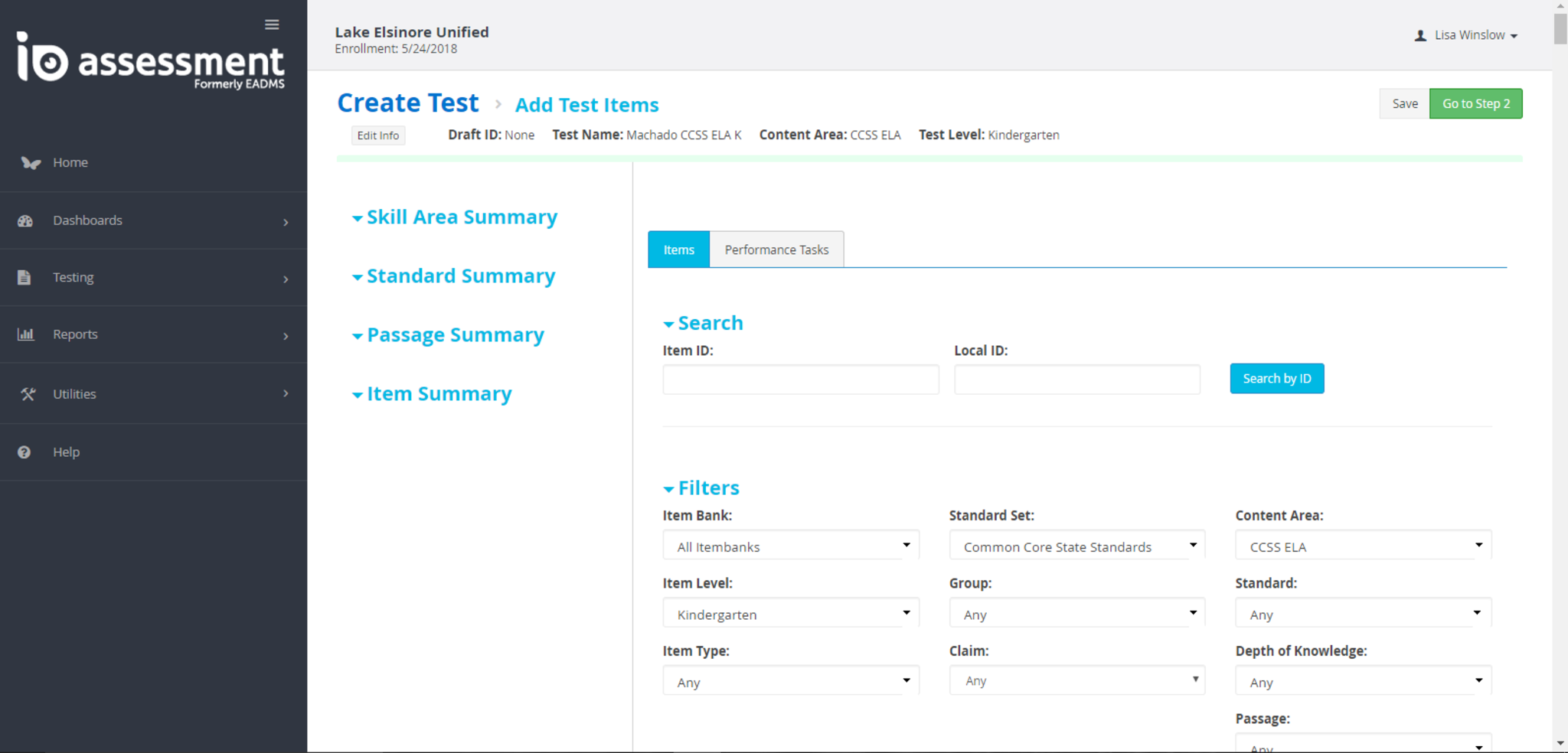1568x753 pixels.
Task: Click the page's vertical scrollbar thumb
Action: pos(1560,29)
